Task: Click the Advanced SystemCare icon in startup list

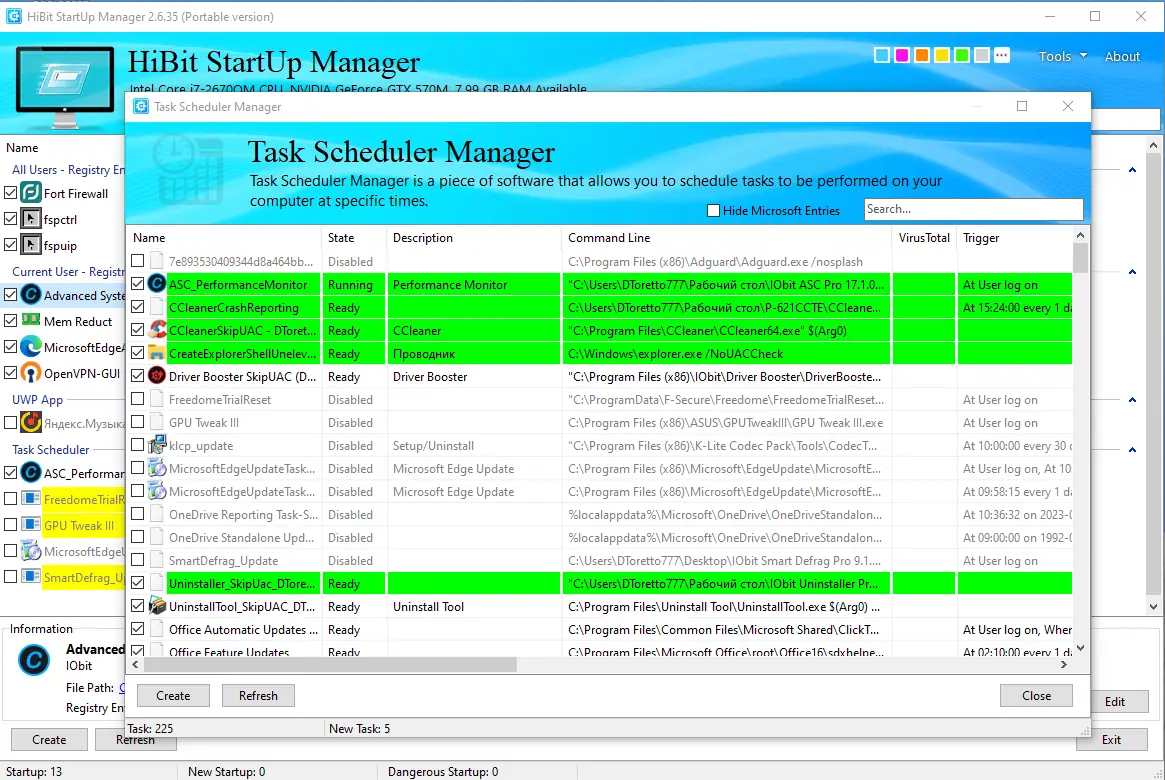Action: (30, 295)
